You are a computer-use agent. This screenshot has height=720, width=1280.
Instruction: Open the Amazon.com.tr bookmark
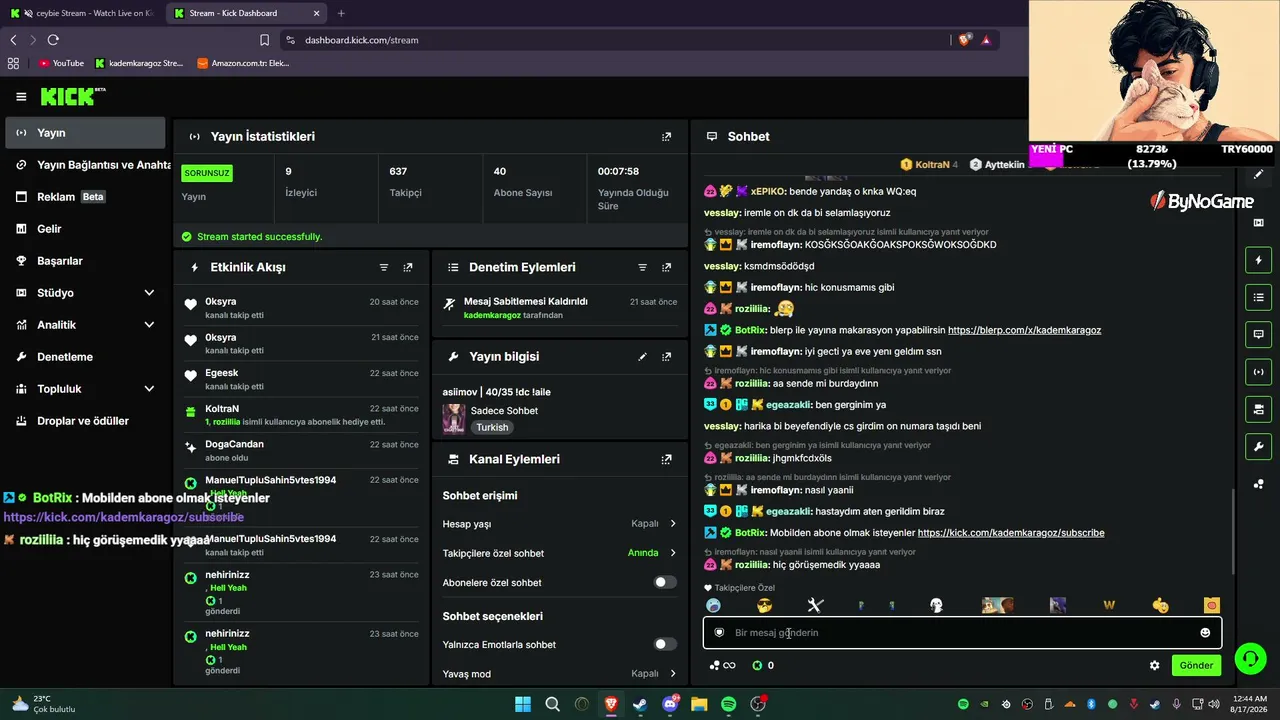[243, 63]
